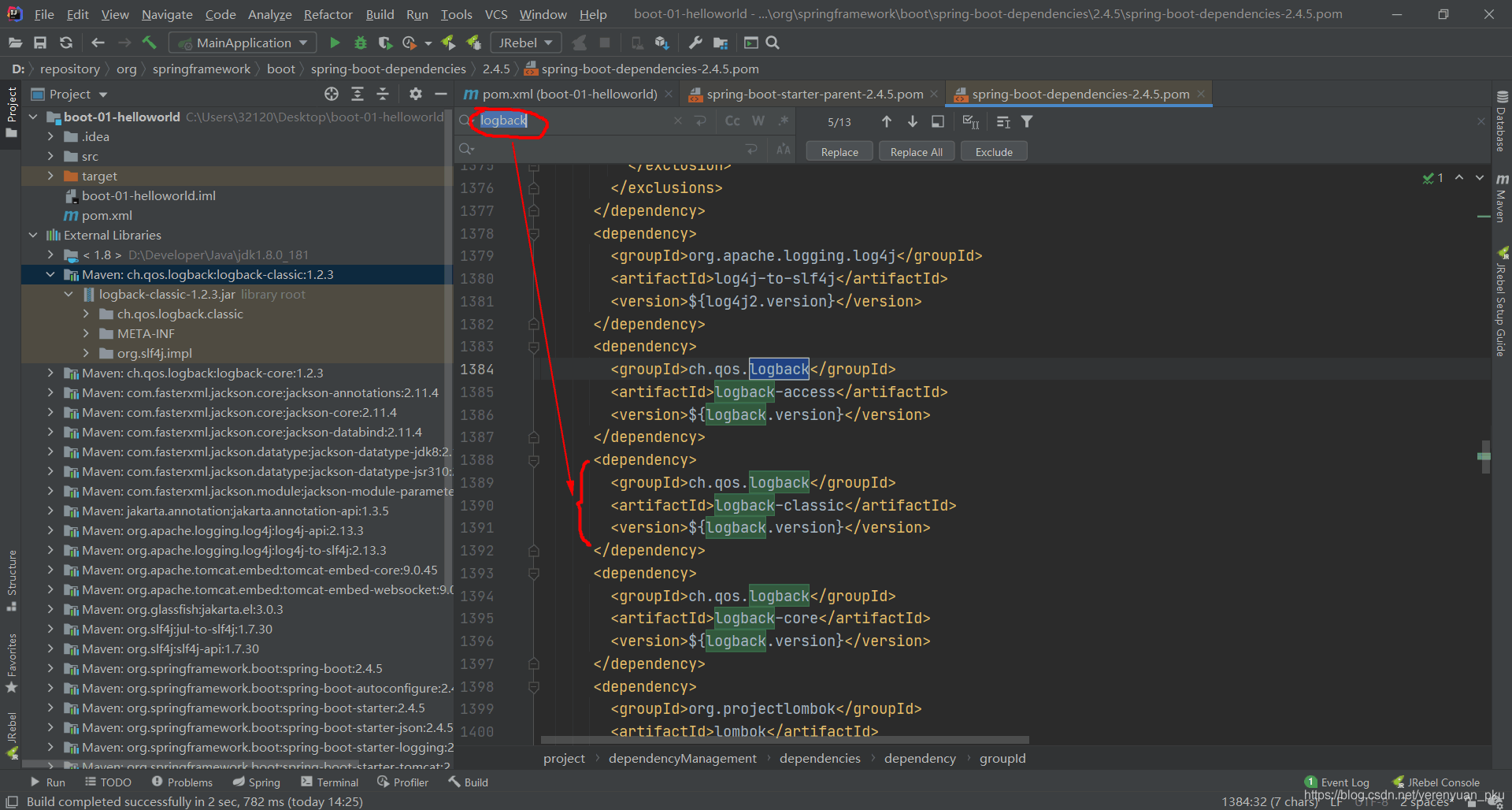Click the logback search input field
Image resolution: width=1512 pixels, height=810 pixels.
(575, 121)
